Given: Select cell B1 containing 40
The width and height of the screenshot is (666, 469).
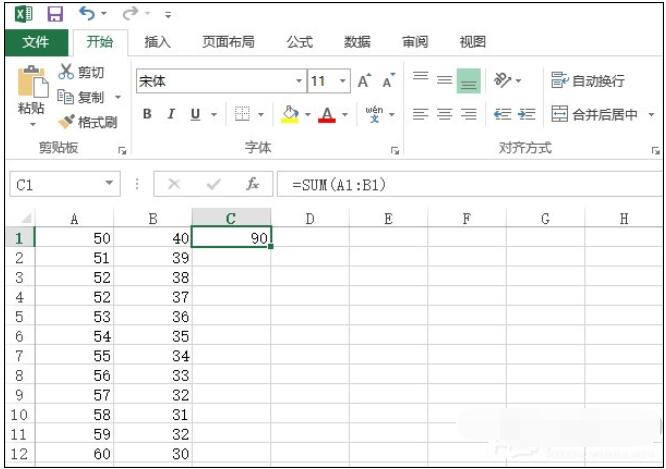Looking at the screenshot, I should pyautogui.click(x=153, y=238).
